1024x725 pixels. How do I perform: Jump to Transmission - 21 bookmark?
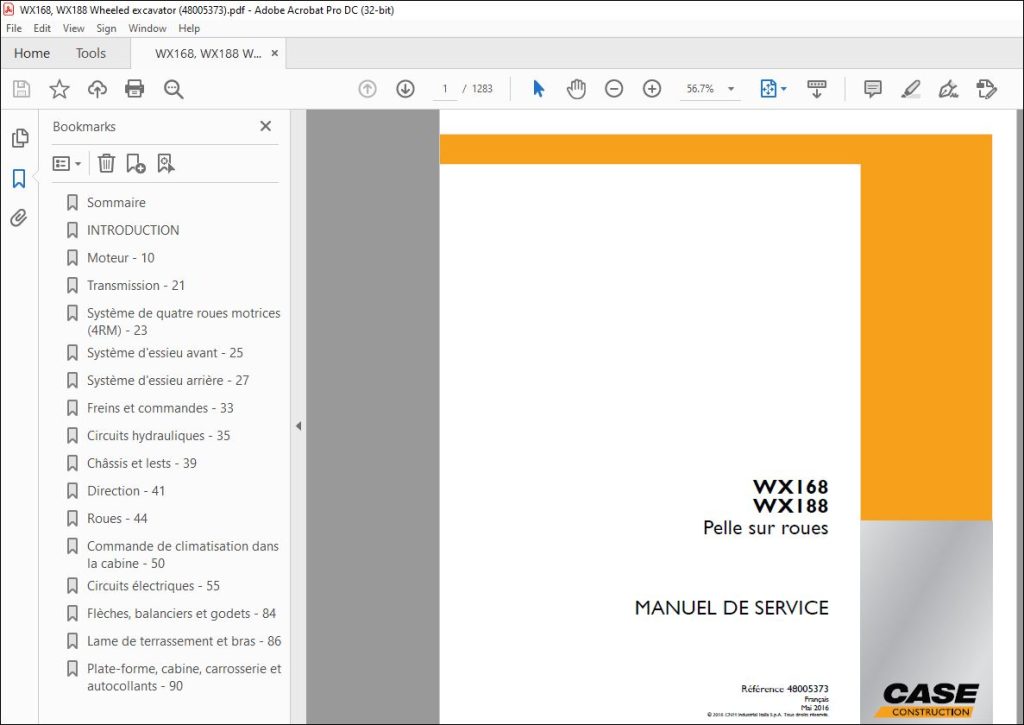click(136, 285)
